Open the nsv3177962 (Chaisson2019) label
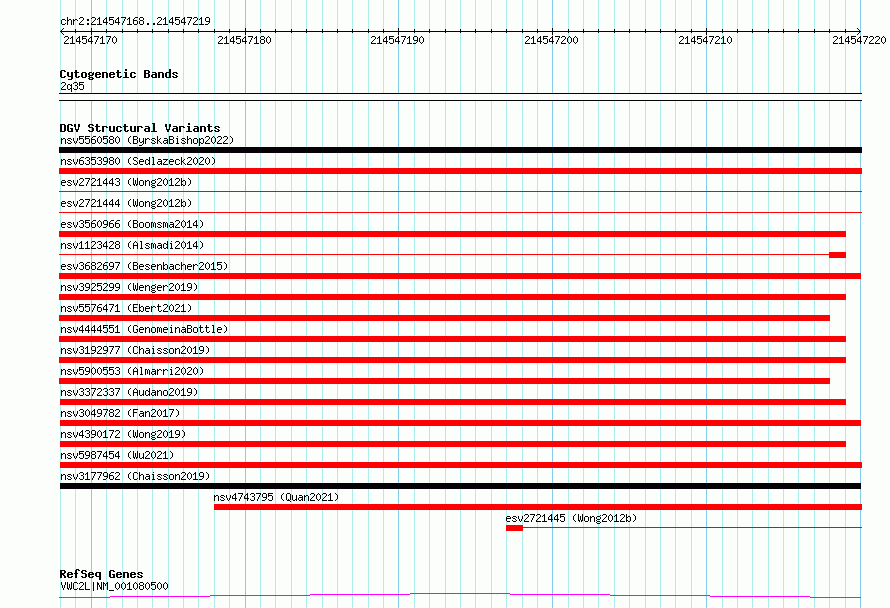Image resolution: width=890 pixels, height=608 pixels. (135, 476)
